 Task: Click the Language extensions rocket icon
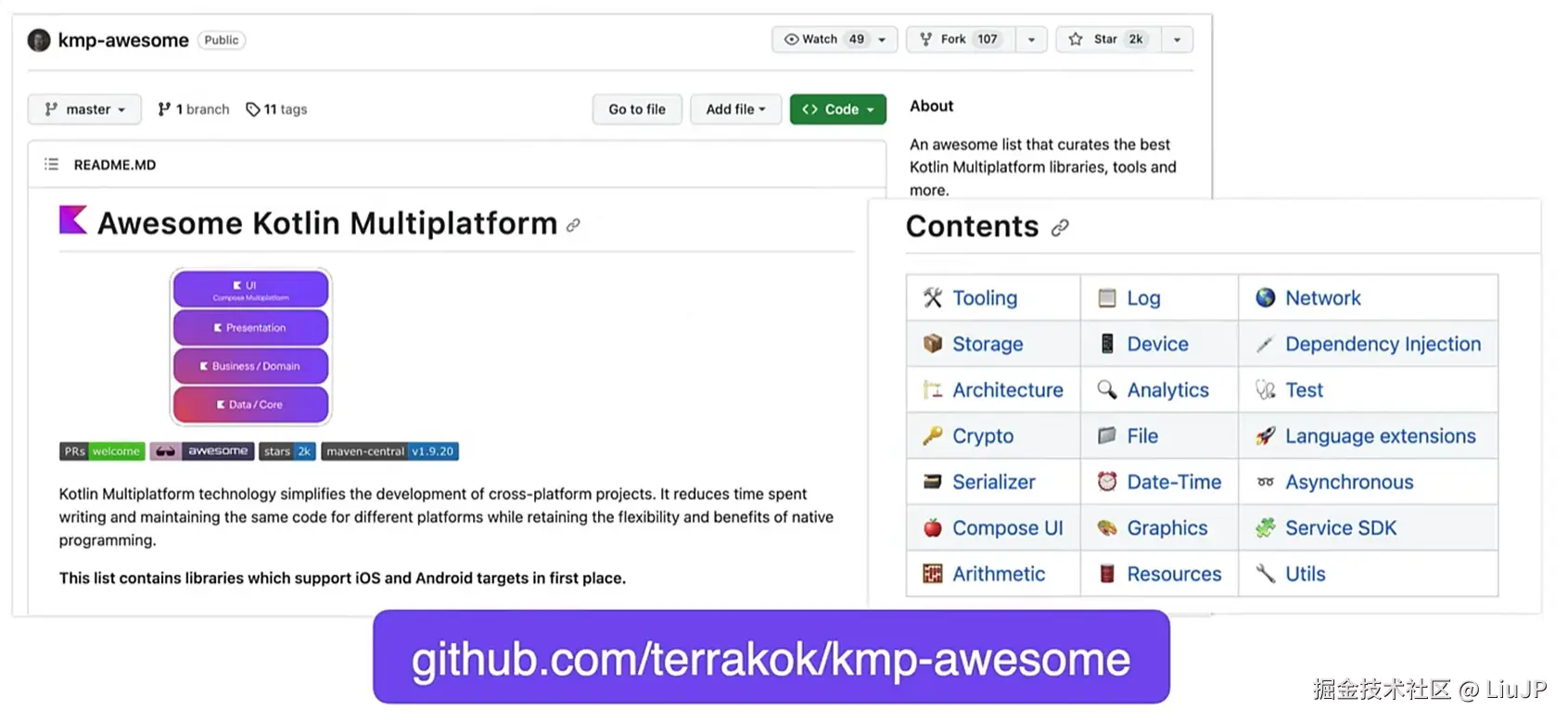tap(1266, 436)
